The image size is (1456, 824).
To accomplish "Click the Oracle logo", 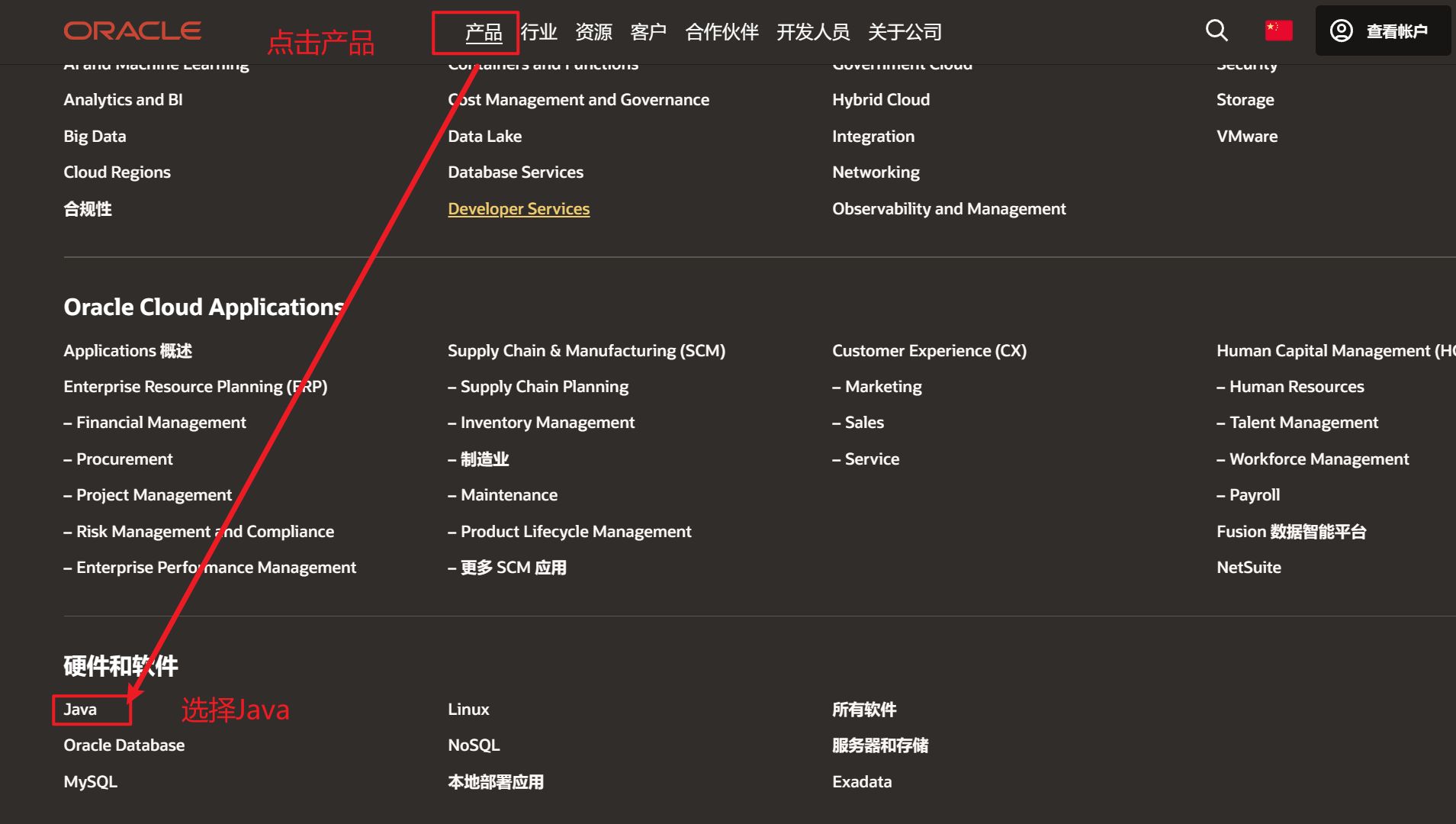I will (133, 31).
